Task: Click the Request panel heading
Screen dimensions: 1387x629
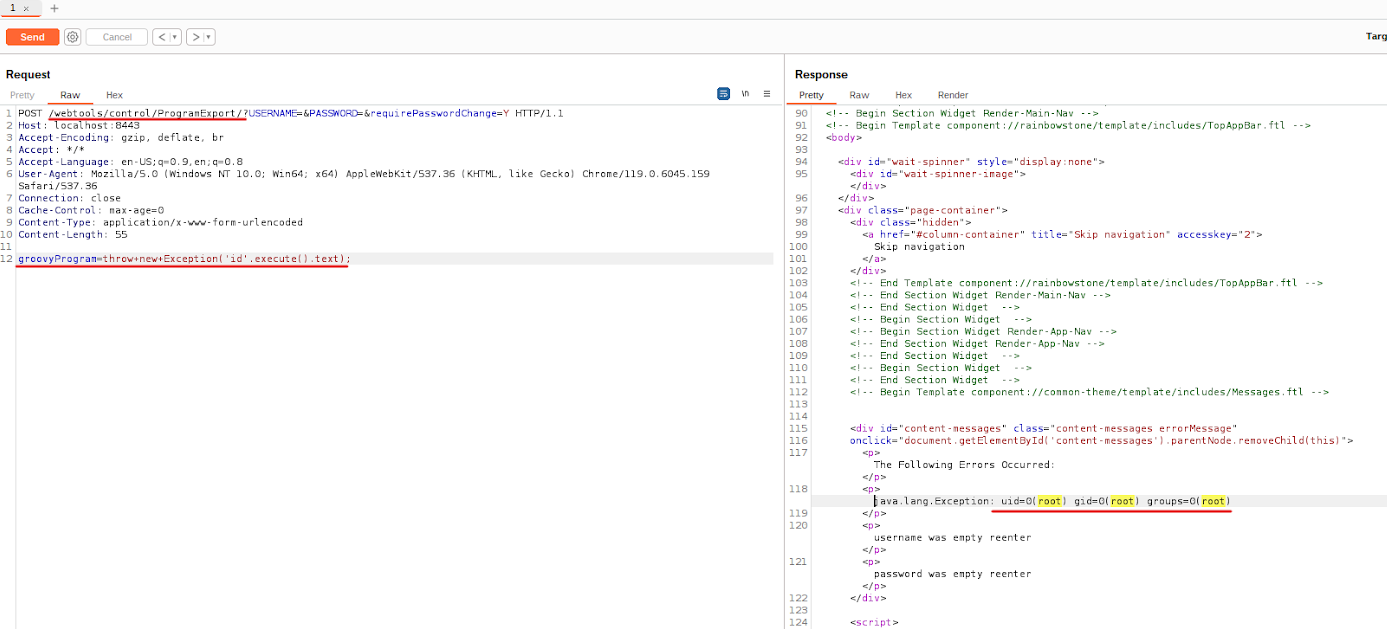Action: 28,74
